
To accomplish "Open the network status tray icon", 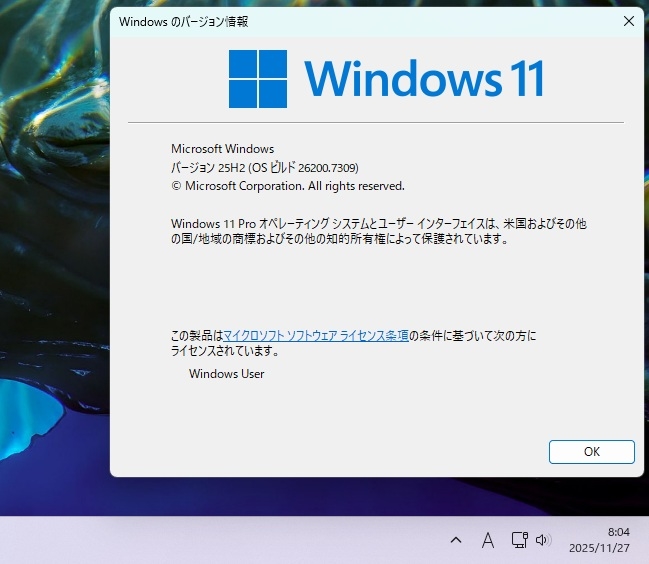I will click(x=519, y=540).
